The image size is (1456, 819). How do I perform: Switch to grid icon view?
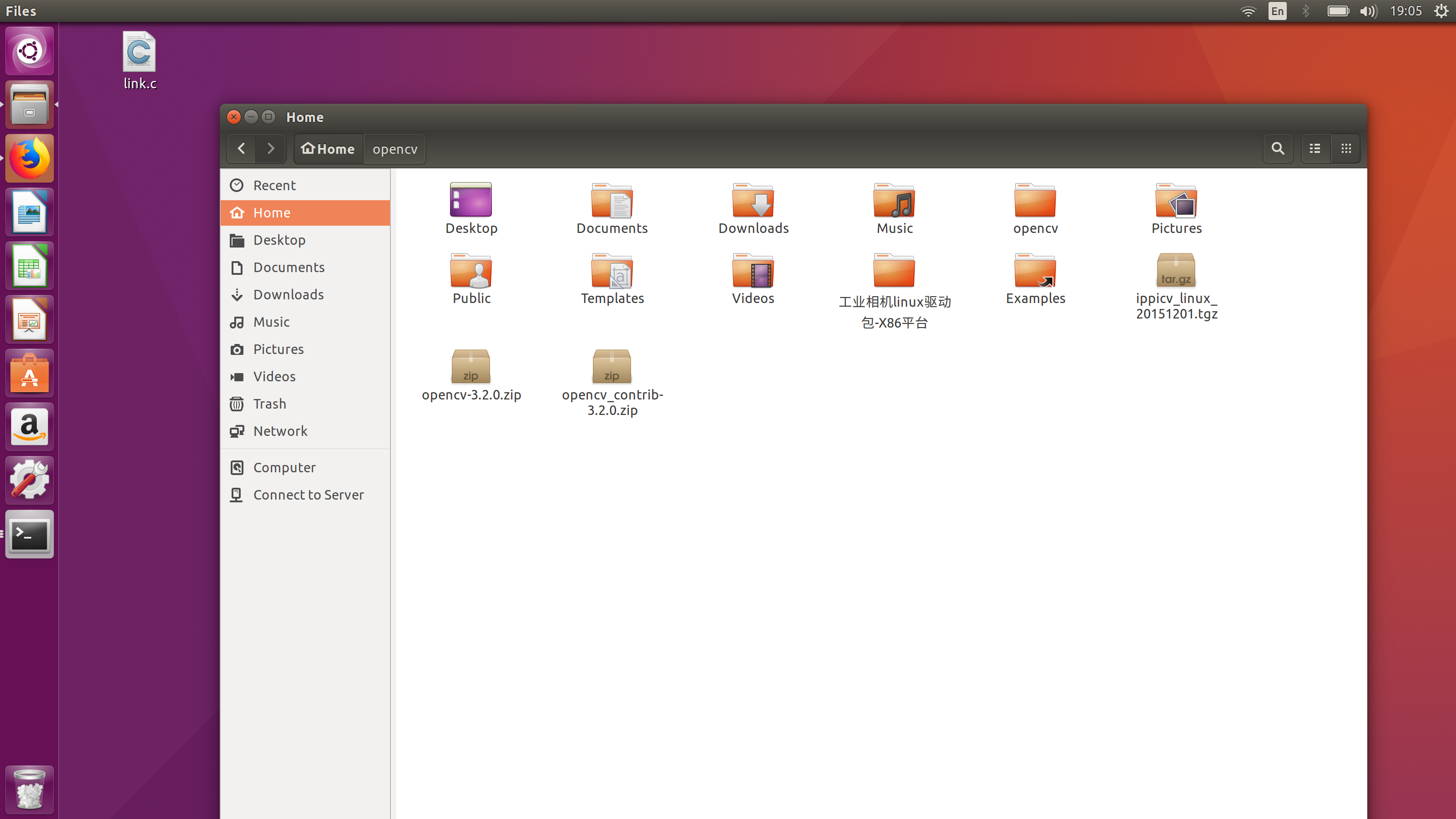point(1346,149)
